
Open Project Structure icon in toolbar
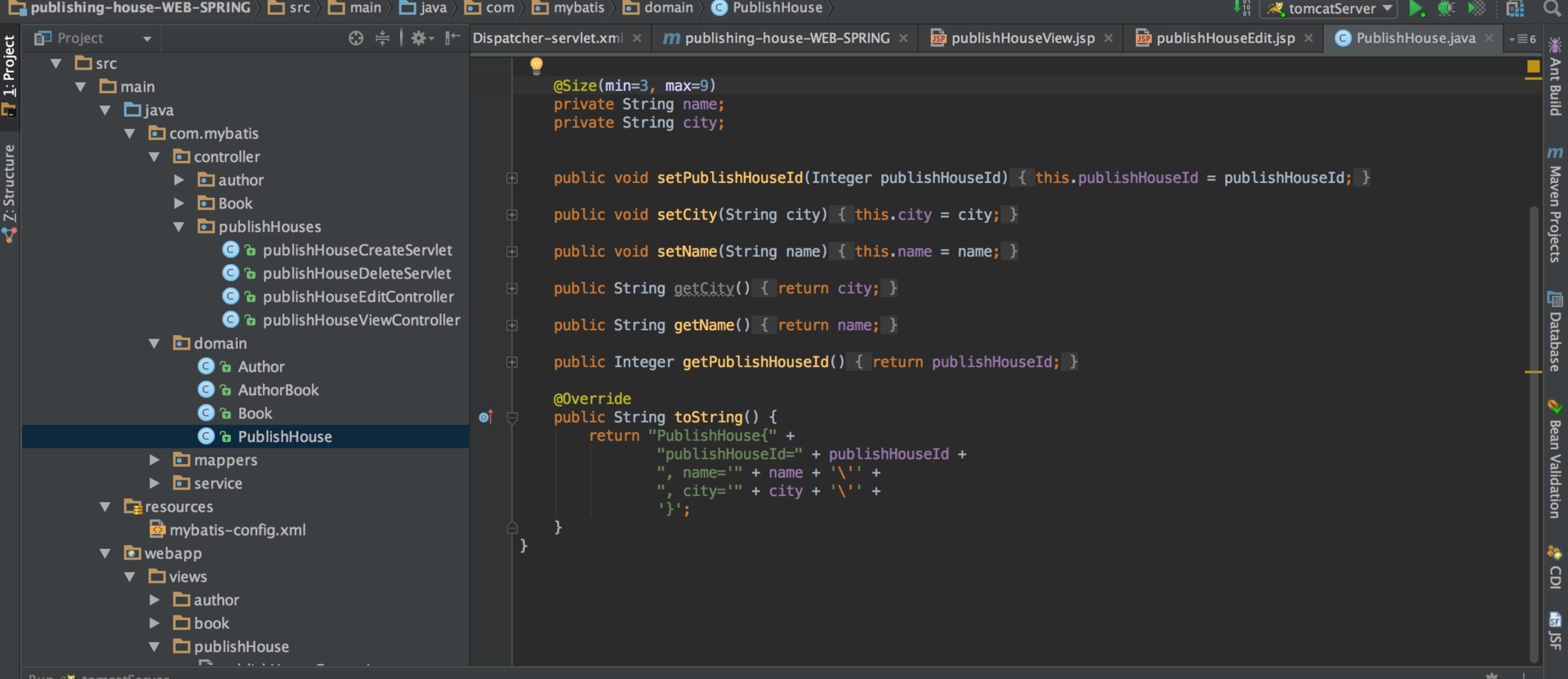(x=1515, y=9)
